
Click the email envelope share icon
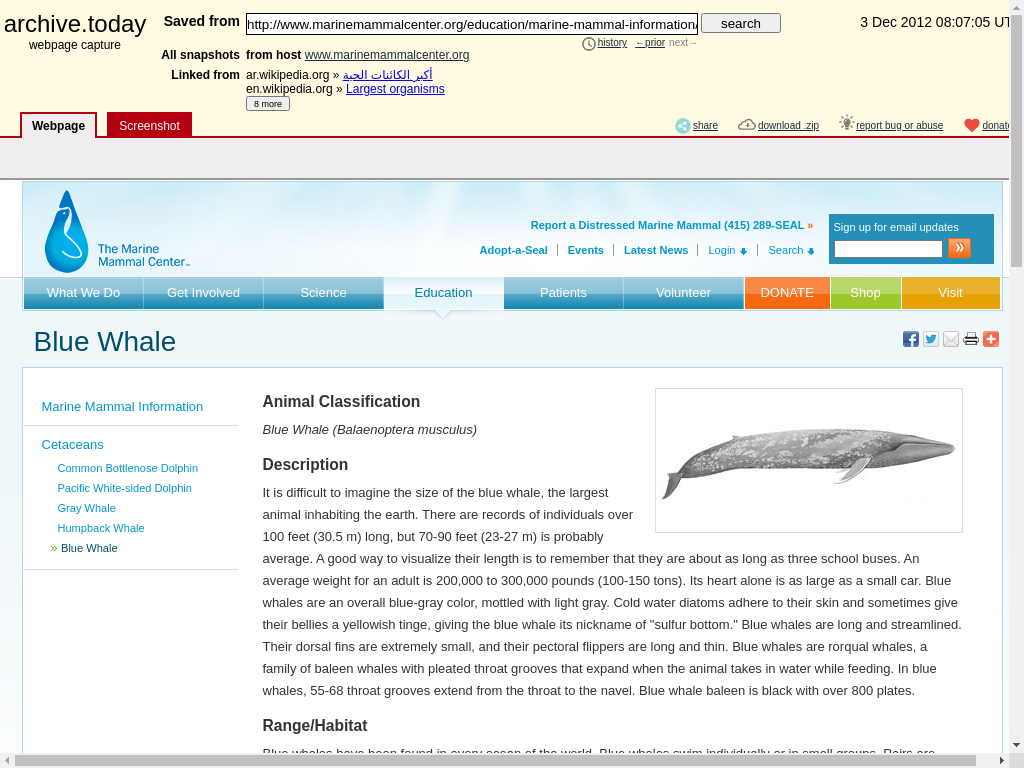coord(950,339)
